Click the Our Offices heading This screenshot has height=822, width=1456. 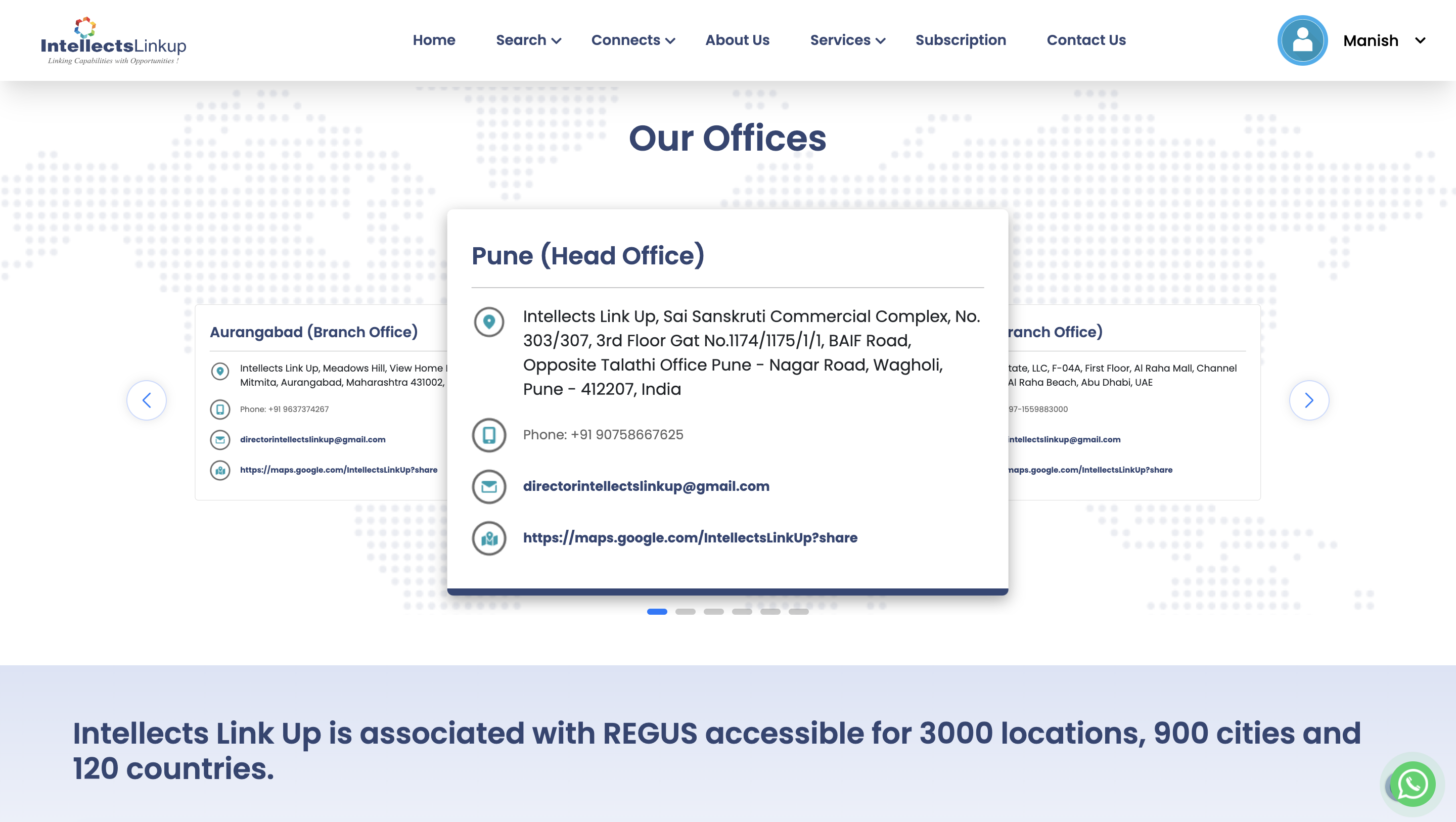point(727,139)
